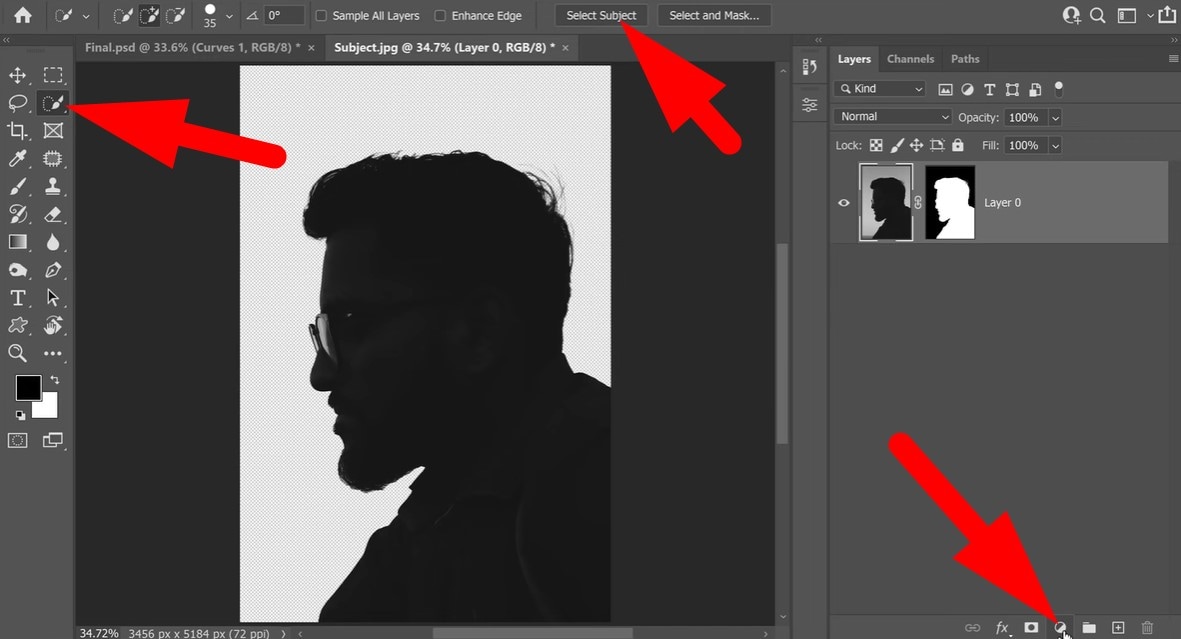Screen dimensions: 1181x639
Task: Expand the status bar info chevron
Action: click(283, 634)
